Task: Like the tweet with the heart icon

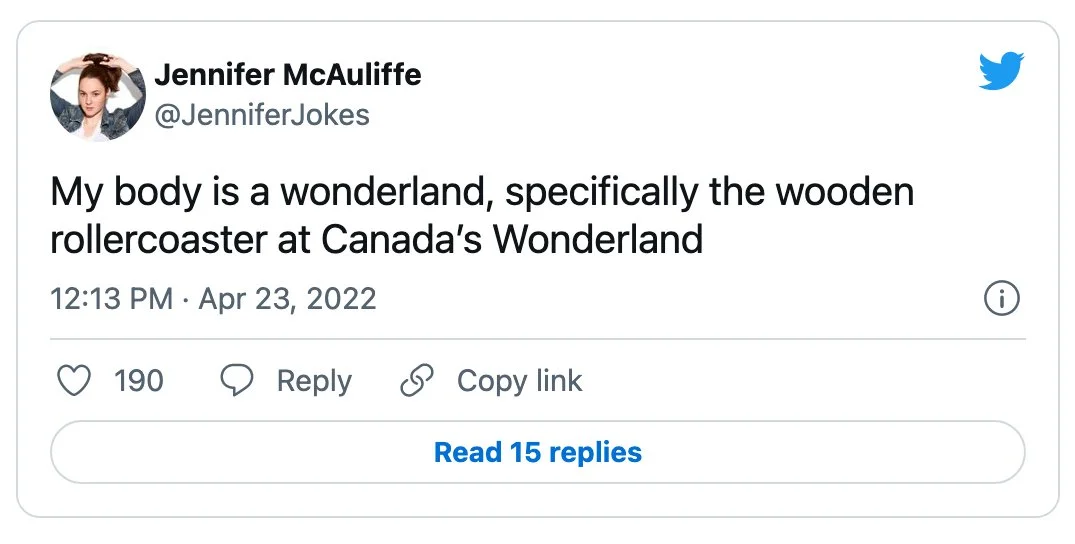Action: tap(74, 381)
